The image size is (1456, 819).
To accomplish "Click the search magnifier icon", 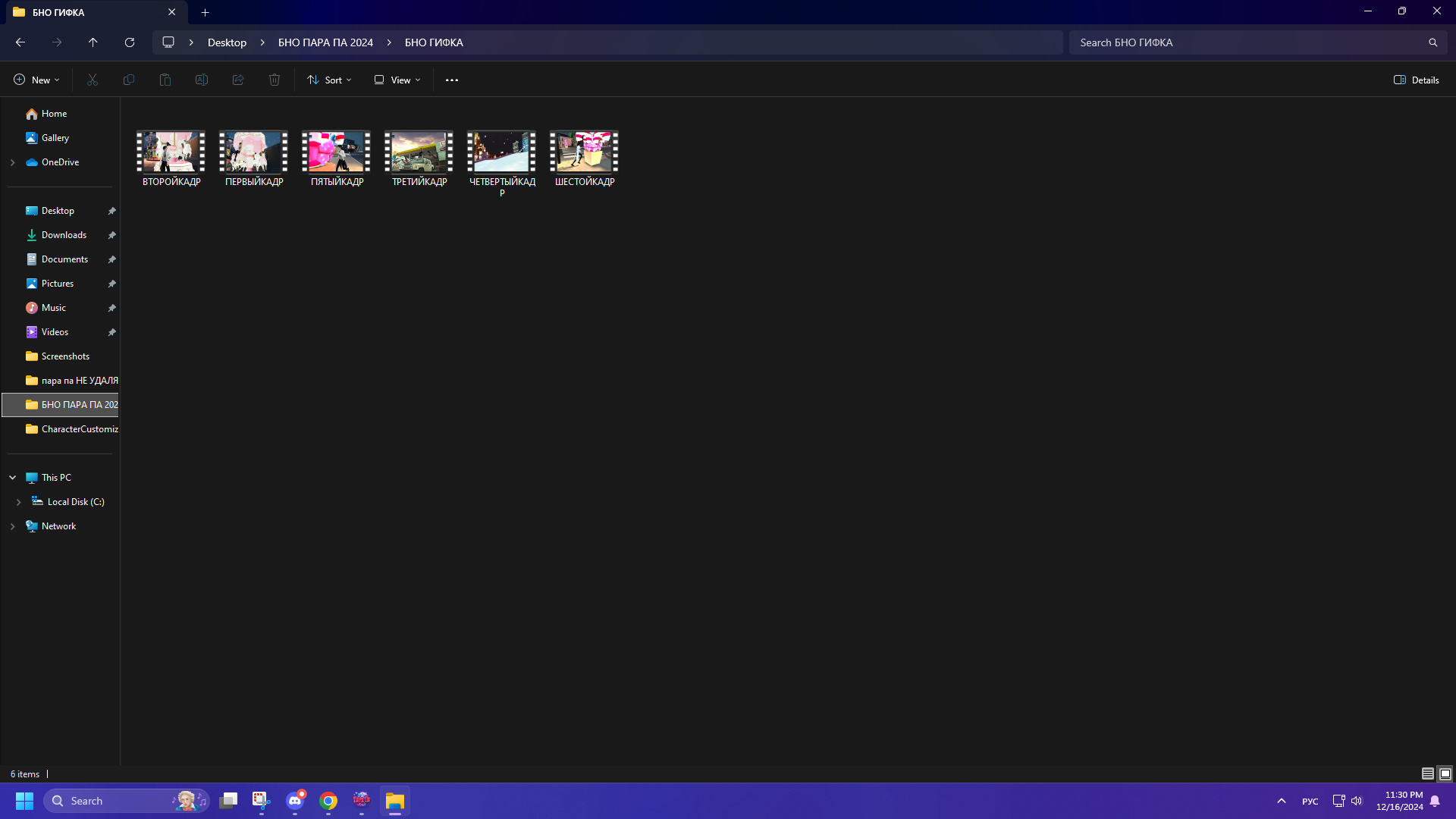I will pos(1432,42).
